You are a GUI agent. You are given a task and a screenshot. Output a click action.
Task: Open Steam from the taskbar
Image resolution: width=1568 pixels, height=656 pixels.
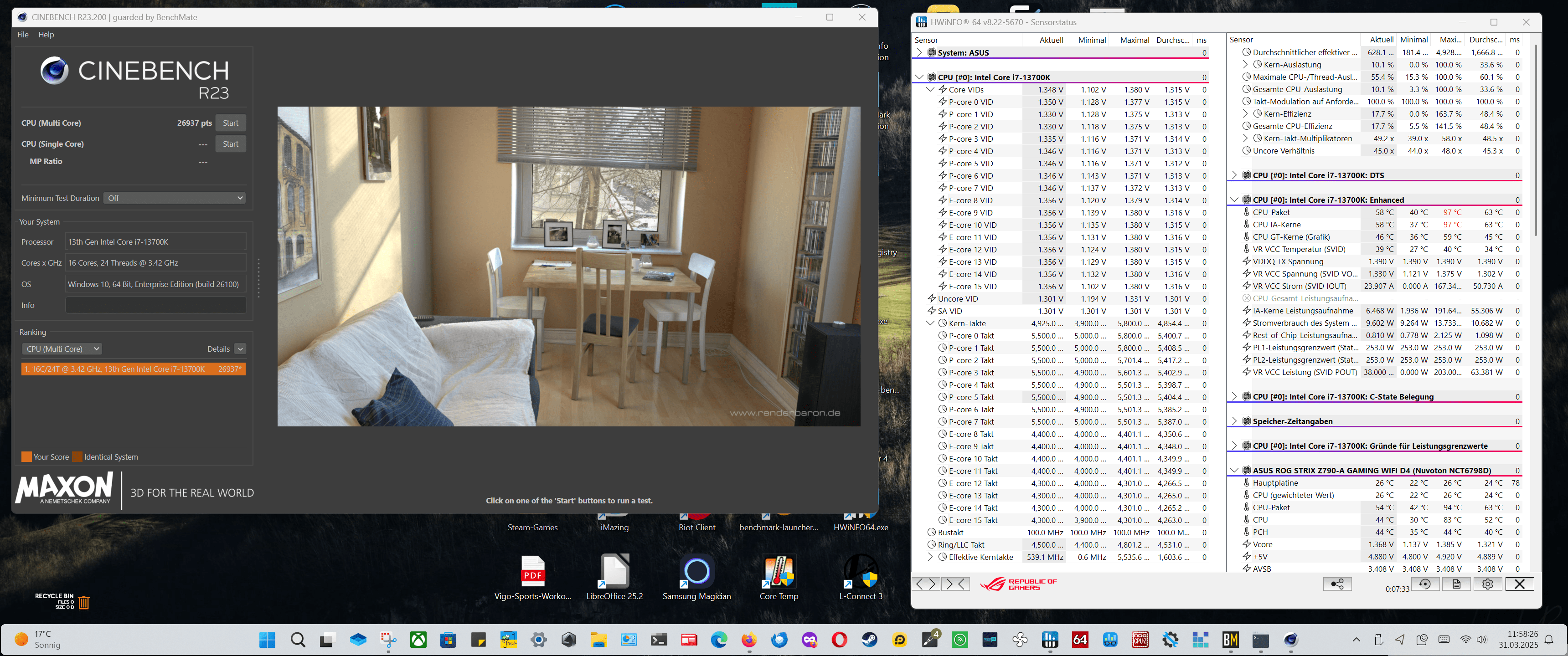869,640
